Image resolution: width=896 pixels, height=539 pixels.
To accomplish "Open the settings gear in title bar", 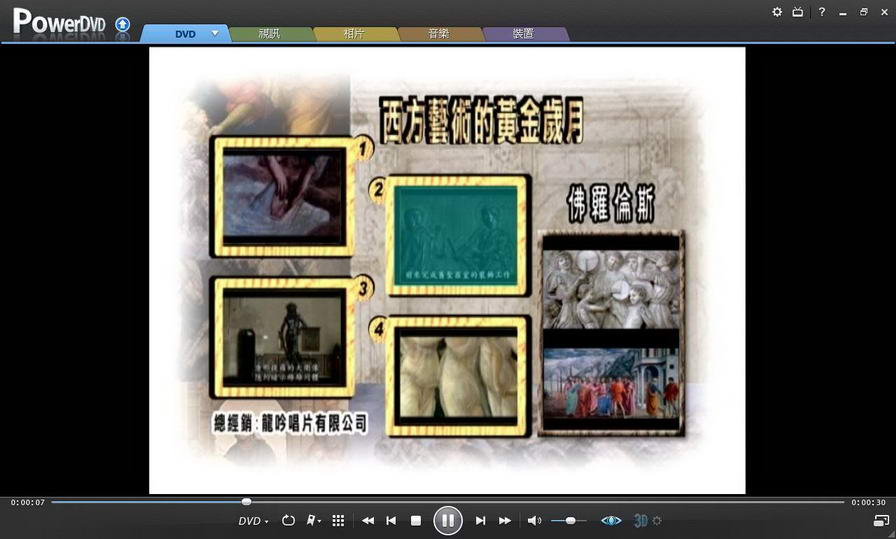I will (x=777, y=12).
